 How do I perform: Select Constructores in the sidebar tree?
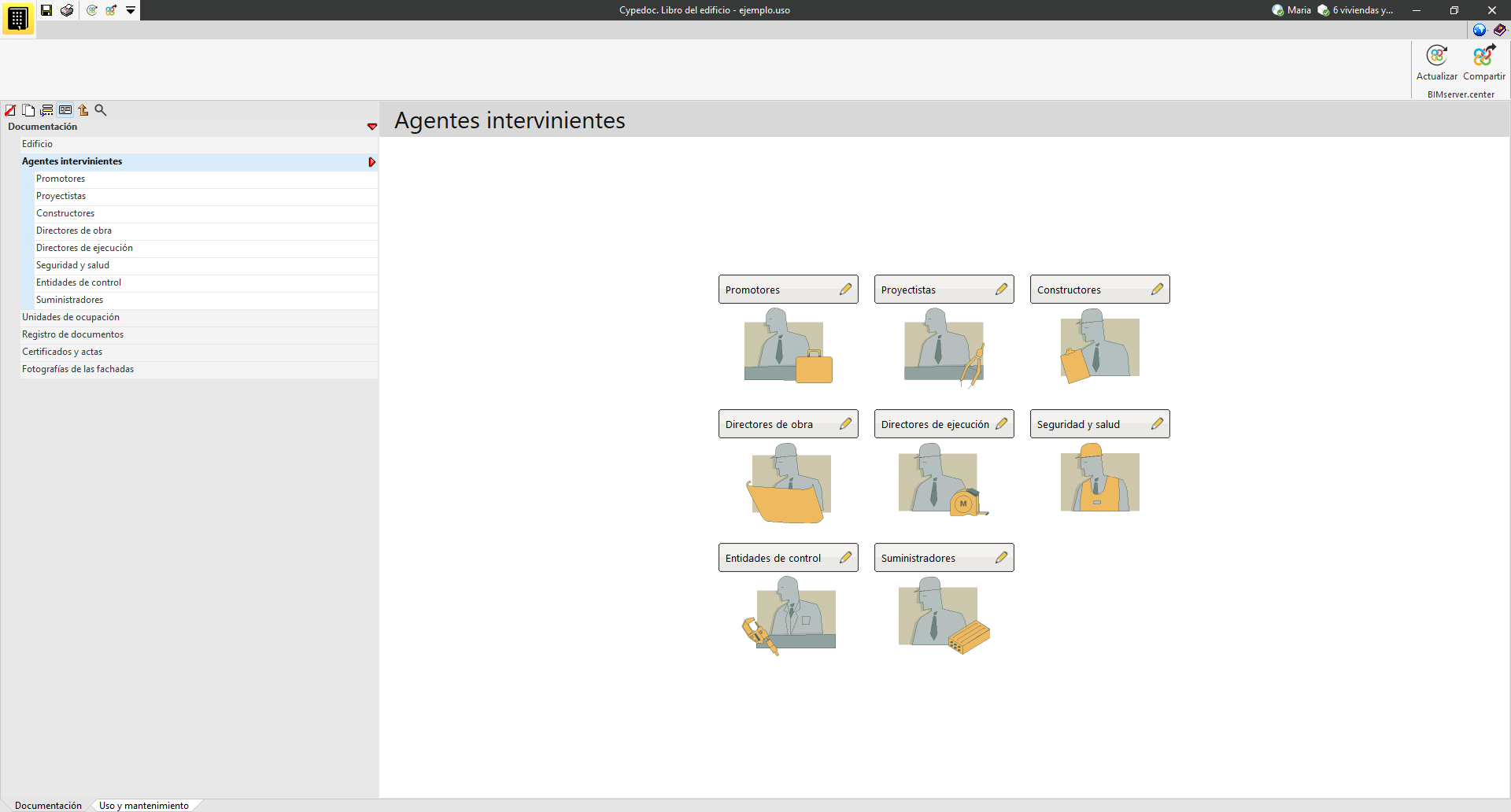click(206, 213)
